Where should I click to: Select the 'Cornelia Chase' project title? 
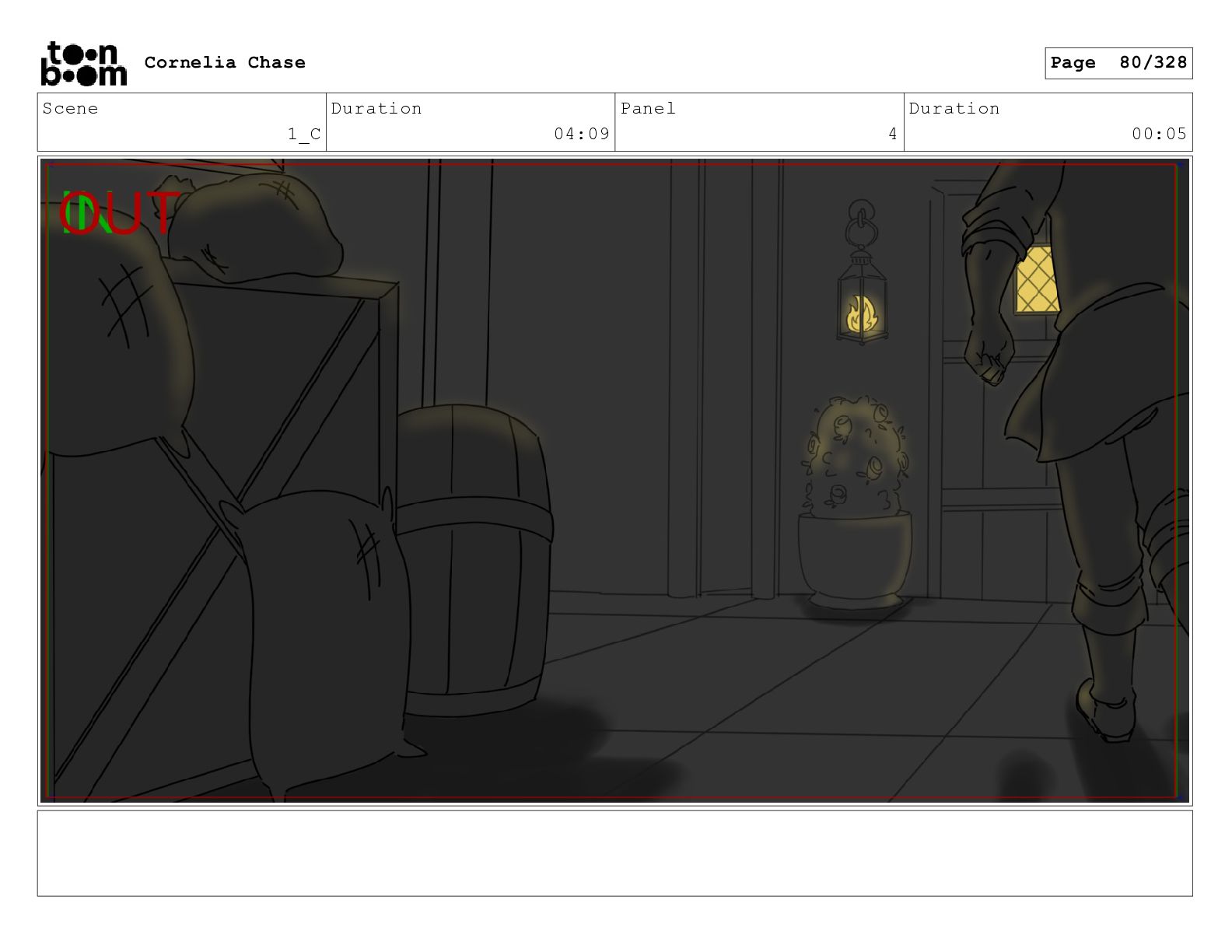pos(225,62)
